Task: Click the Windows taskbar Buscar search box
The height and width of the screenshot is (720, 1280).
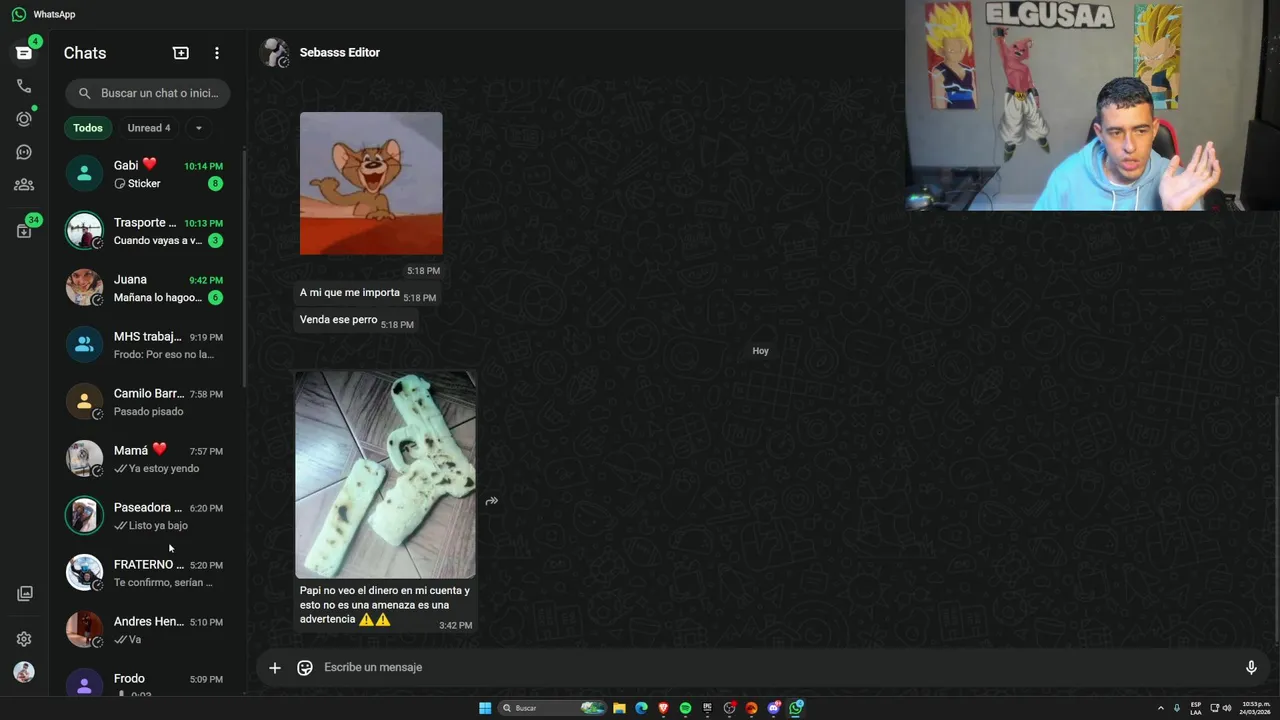Action: click(x=553, y=708)
